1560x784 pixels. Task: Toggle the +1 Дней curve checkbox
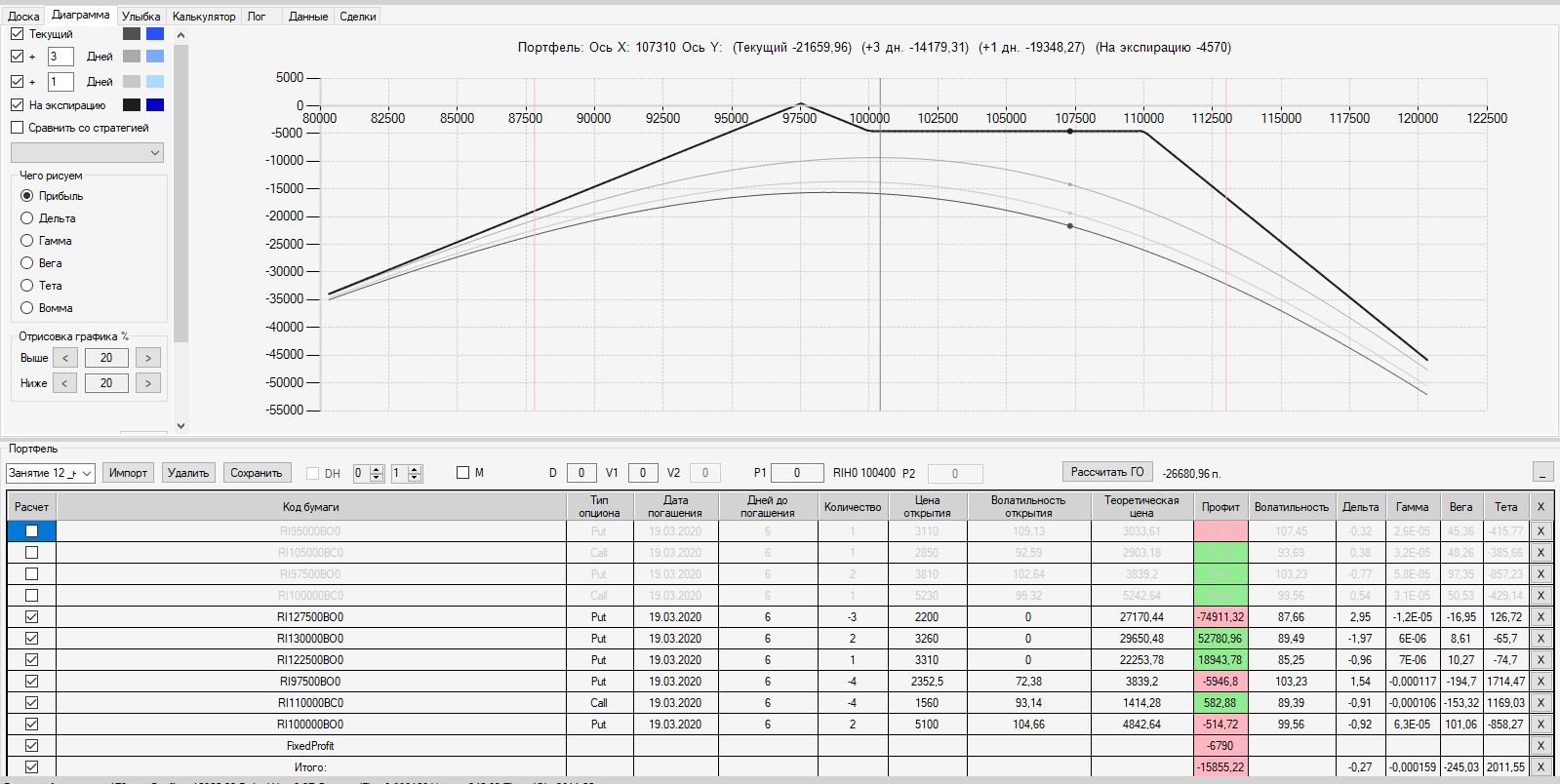click(17, 82)
